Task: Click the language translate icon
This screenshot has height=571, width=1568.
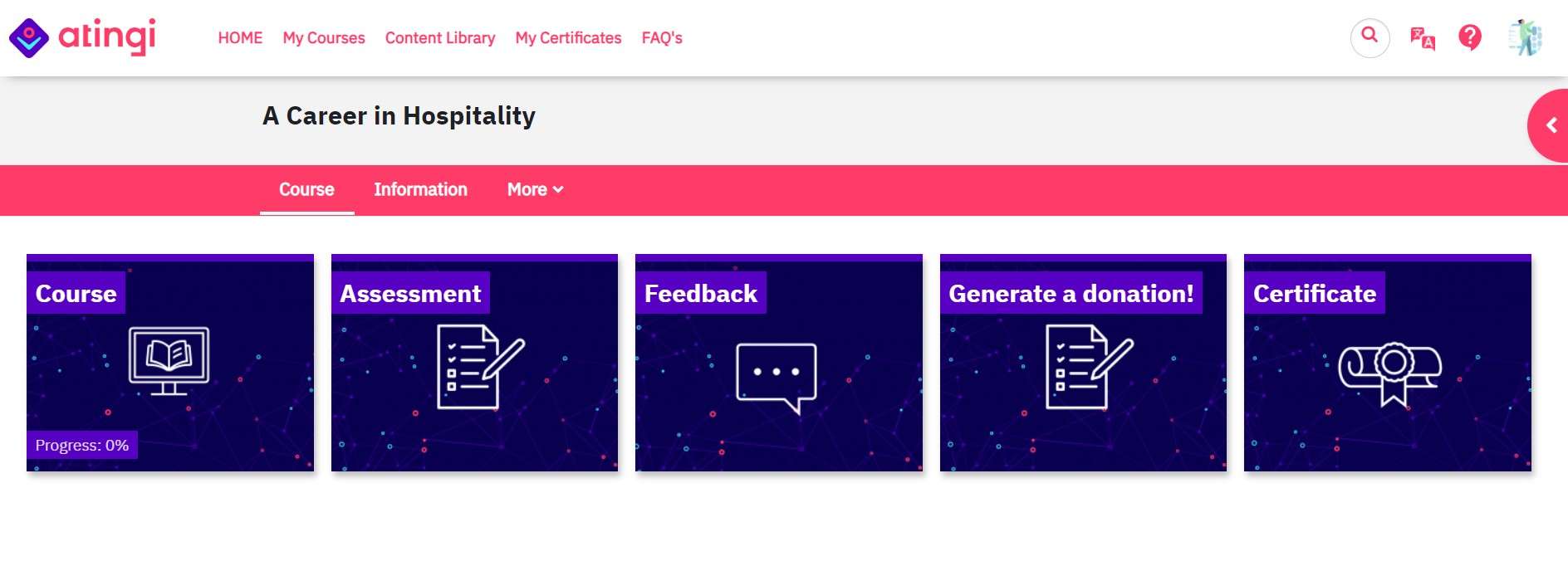Action: tap(1422, 38)
